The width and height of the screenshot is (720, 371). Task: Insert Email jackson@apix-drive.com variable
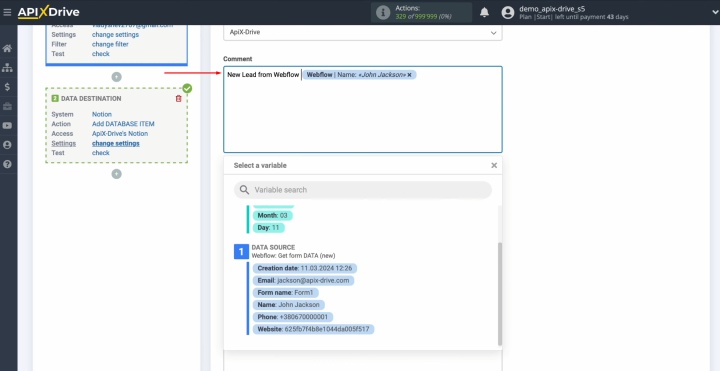[x=303, y=281]
